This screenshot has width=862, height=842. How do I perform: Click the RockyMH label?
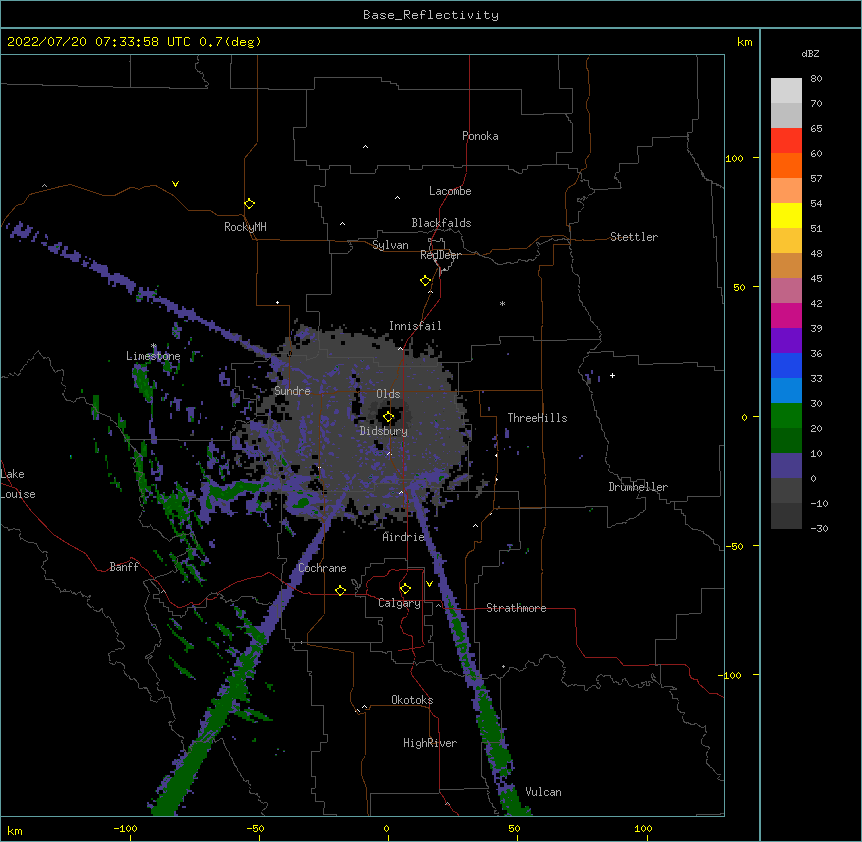point(245,227)
